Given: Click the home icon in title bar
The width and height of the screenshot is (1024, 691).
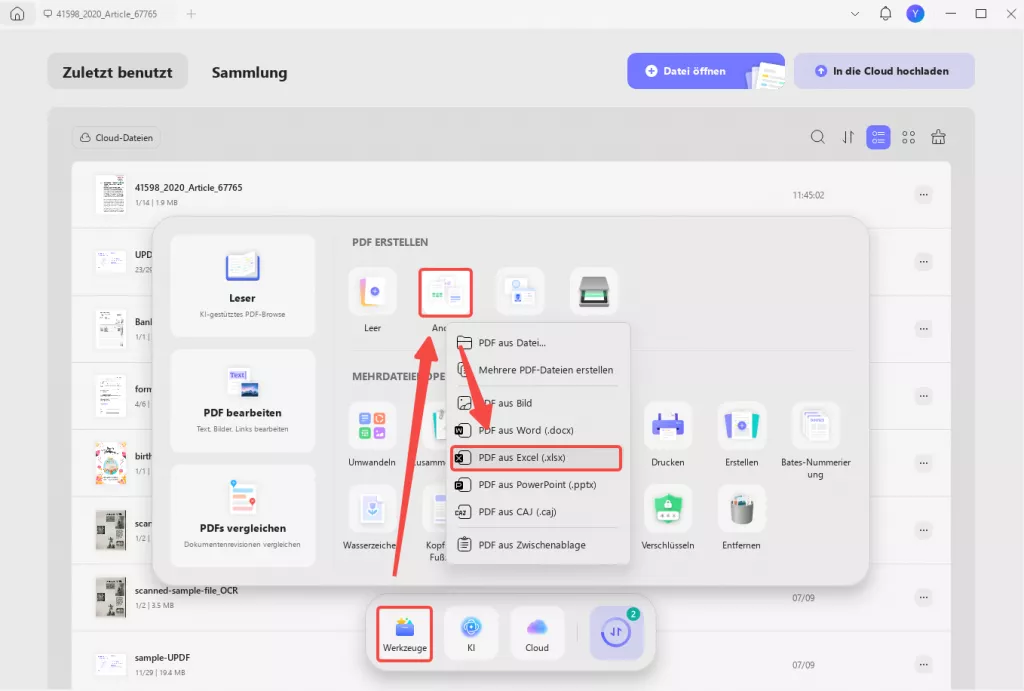Looking at the screenshot, I should pyautogui.click(x=18, y=14).
